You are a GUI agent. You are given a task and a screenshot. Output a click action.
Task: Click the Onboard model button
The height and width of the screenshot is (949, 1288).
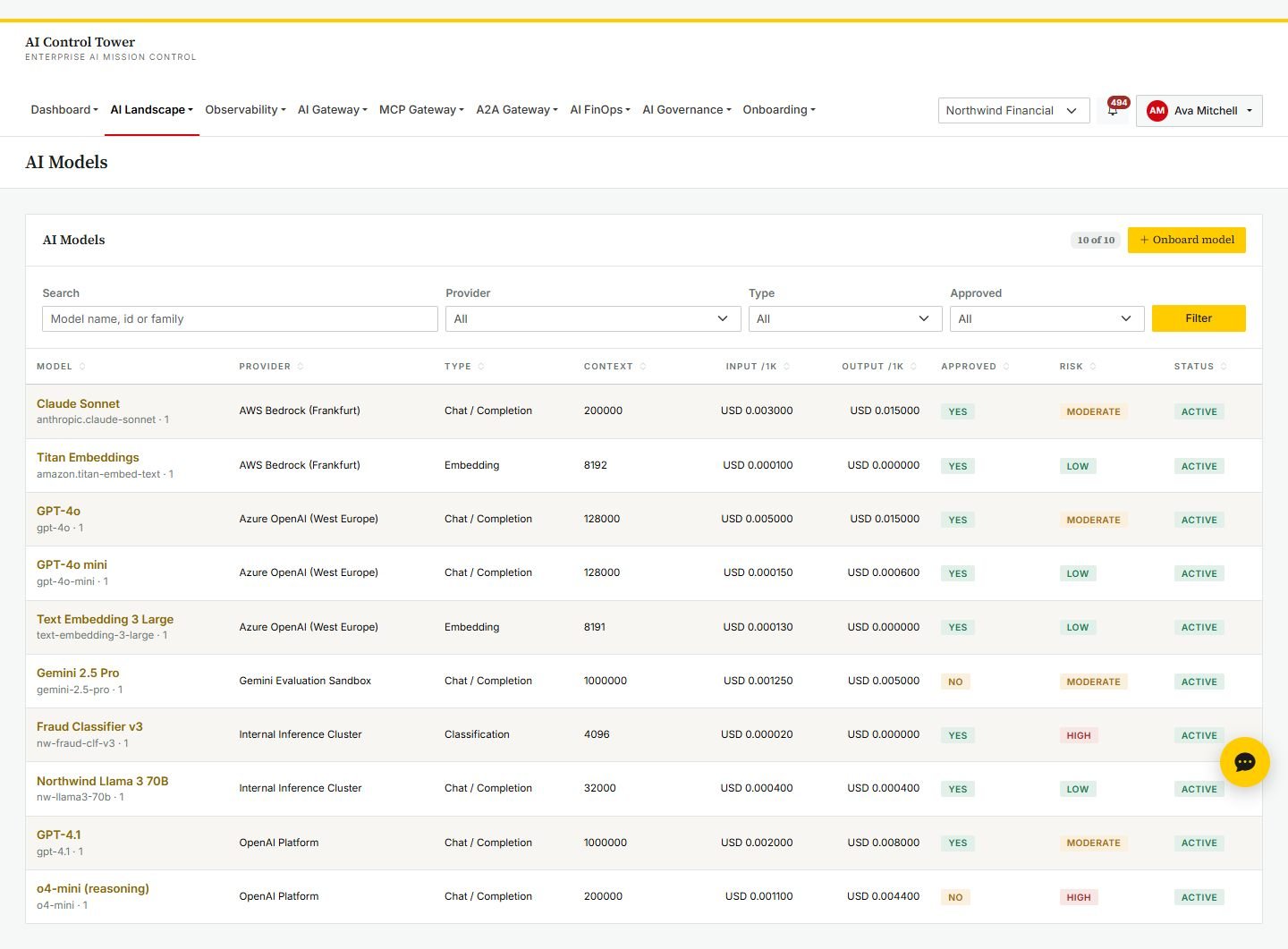(1186, 240)
